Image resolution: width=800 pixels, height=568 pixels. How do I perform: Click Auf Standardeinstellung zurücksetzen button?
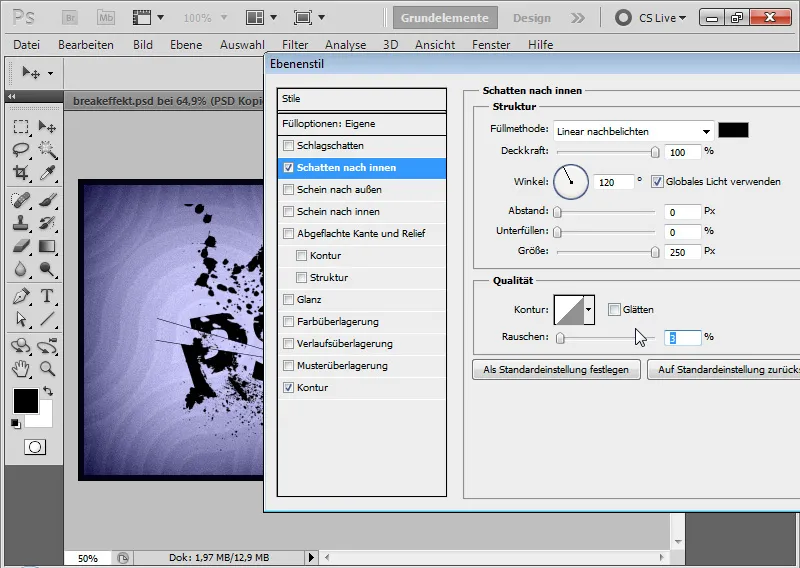[x=724, y=369]
